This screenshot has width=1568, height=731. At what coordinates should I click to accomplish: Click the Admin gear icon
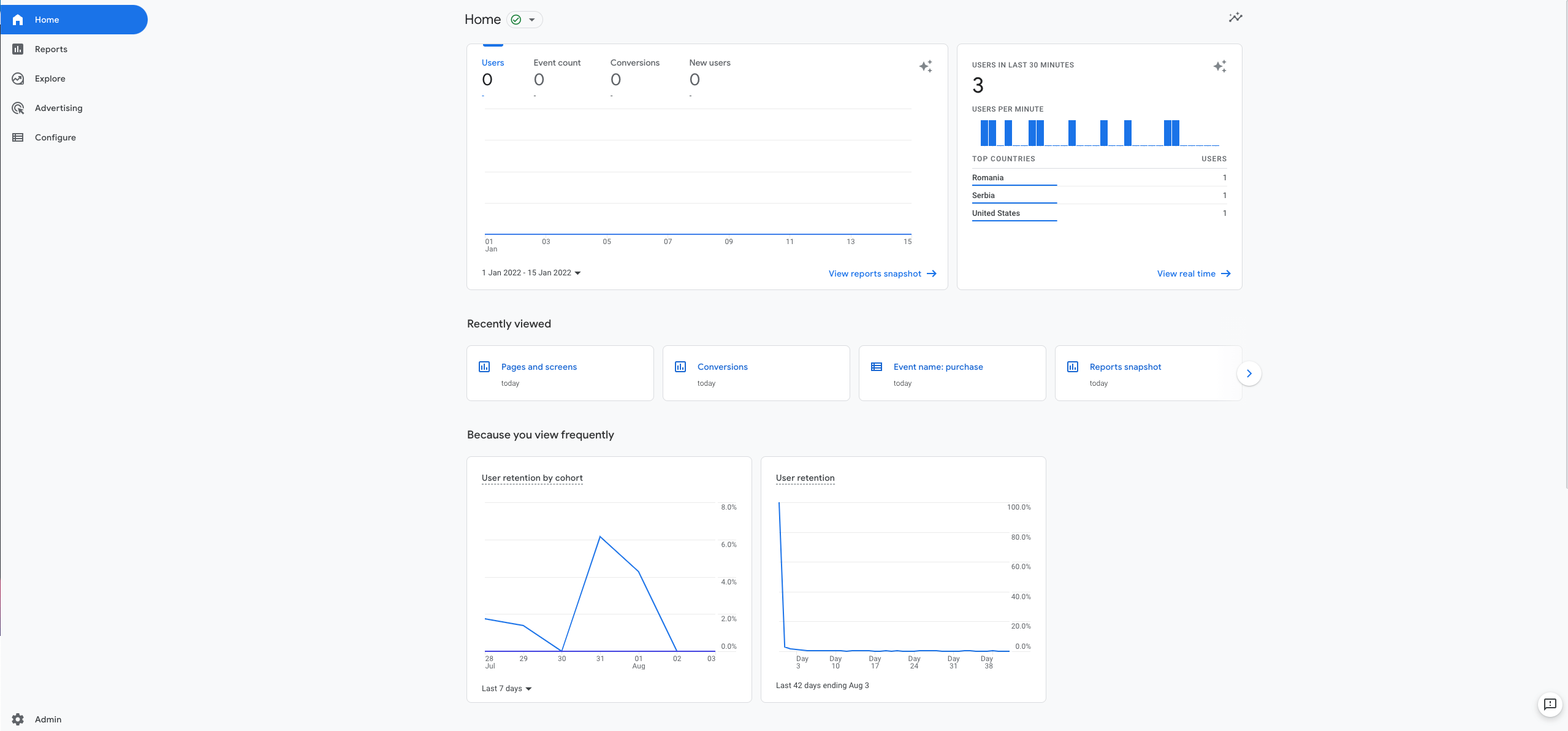18,719
